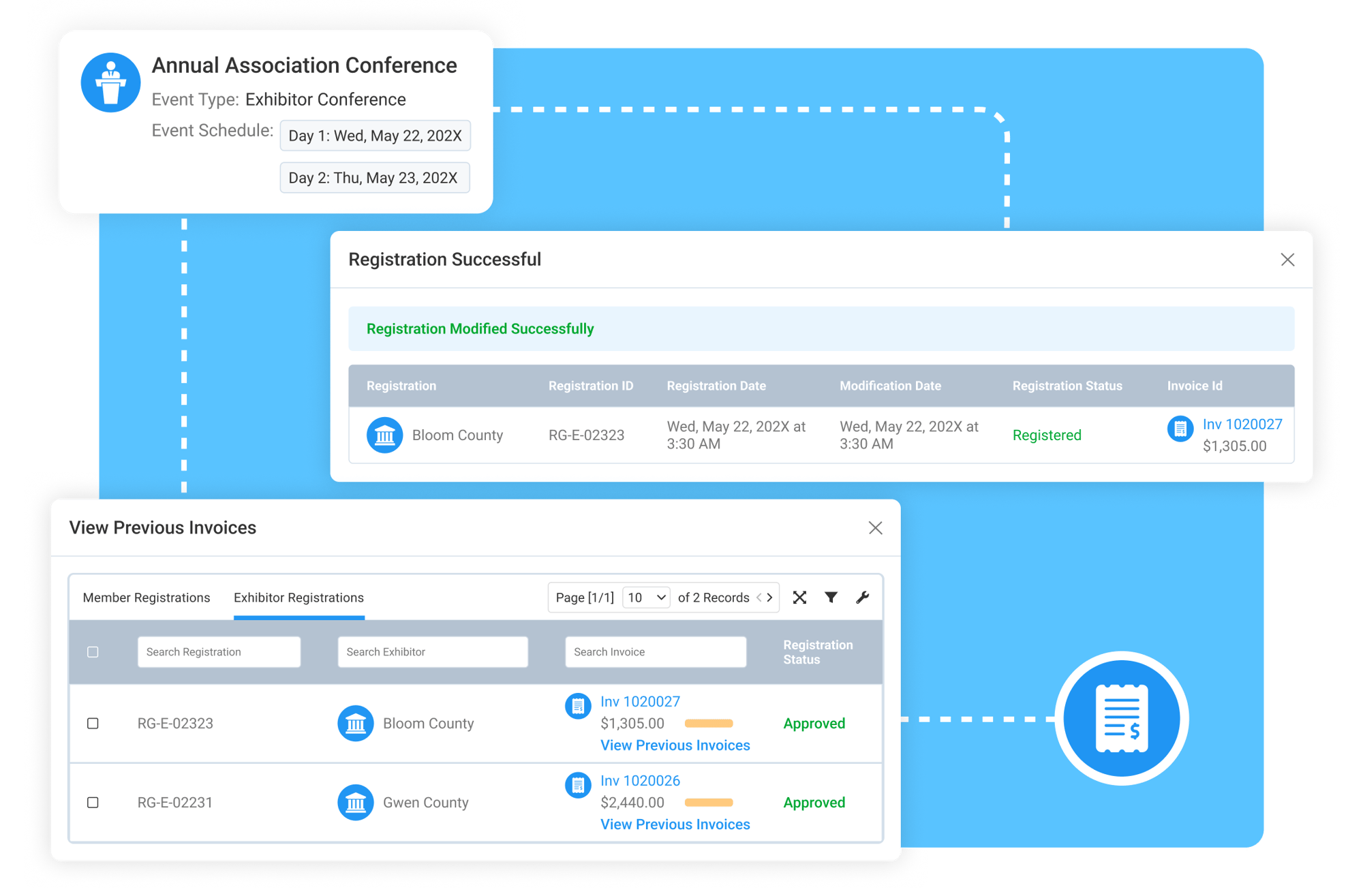Click the invoice icon beside Inv 1020027

tap(578, 706)
